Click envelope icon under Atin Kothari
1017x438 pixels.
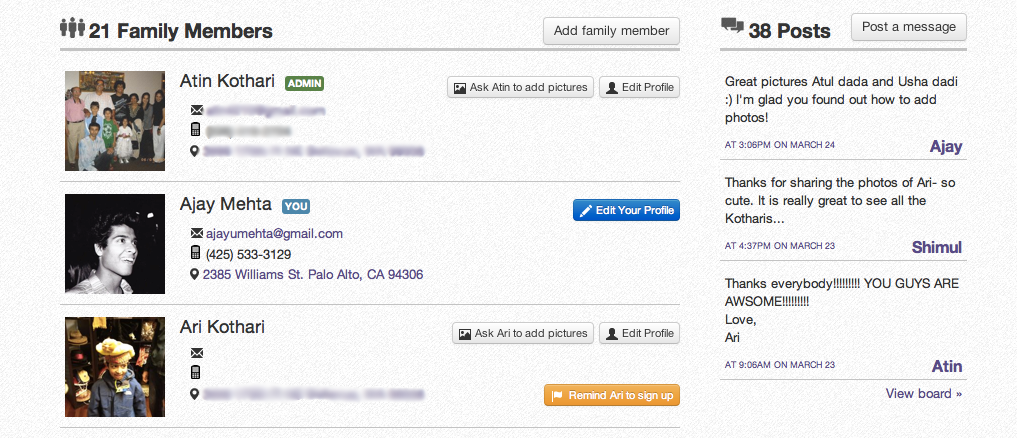196,110
